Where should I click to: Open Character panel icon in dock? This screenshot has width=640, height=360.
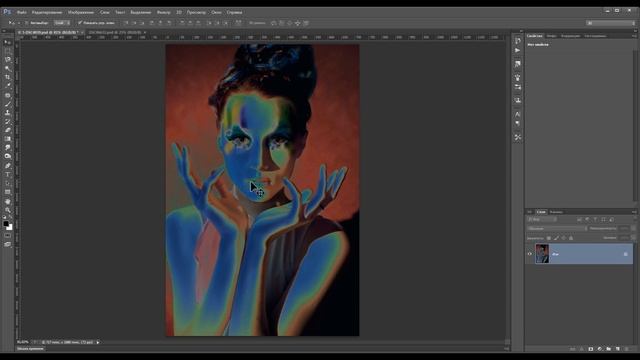click(x=518, y=114)
